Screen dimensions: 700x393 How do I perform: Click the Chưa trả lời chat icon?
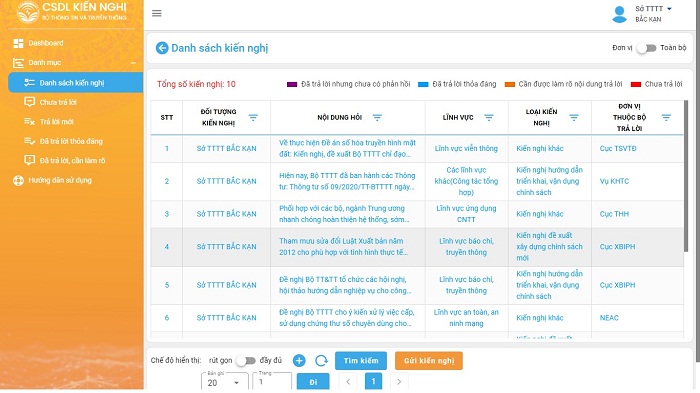(x=29, y=102)
